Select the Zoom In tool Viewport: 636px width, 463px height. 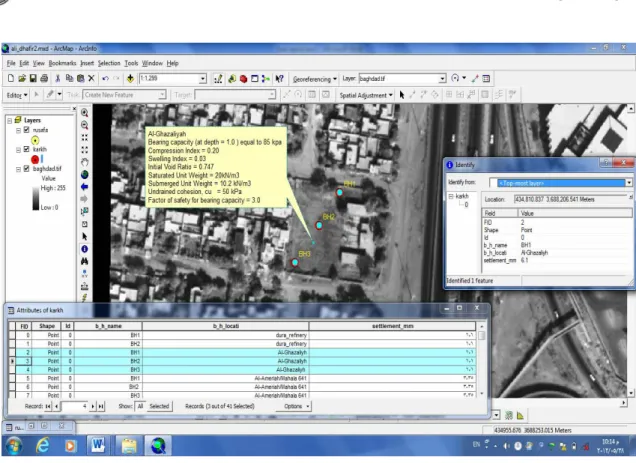pos(85,112)
